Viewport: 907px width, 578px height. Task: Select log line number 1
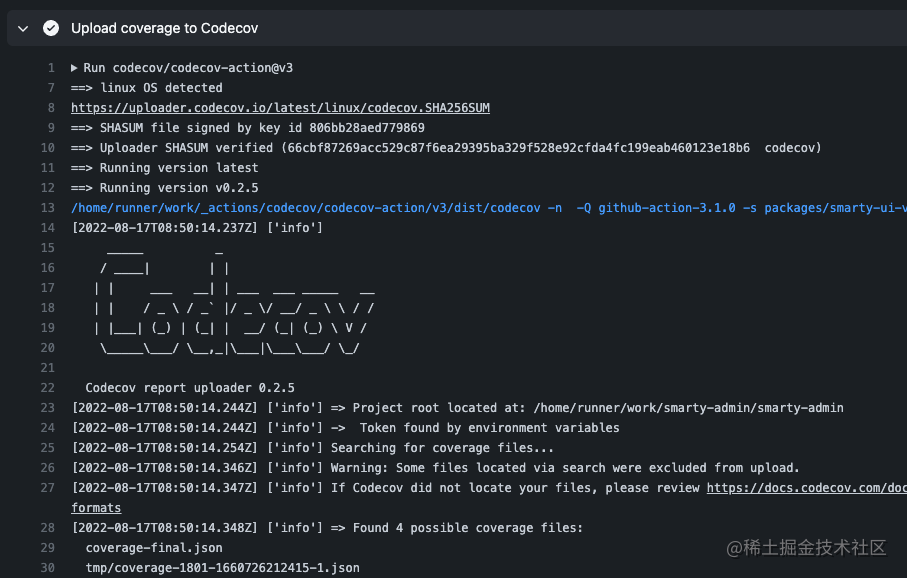50,68
